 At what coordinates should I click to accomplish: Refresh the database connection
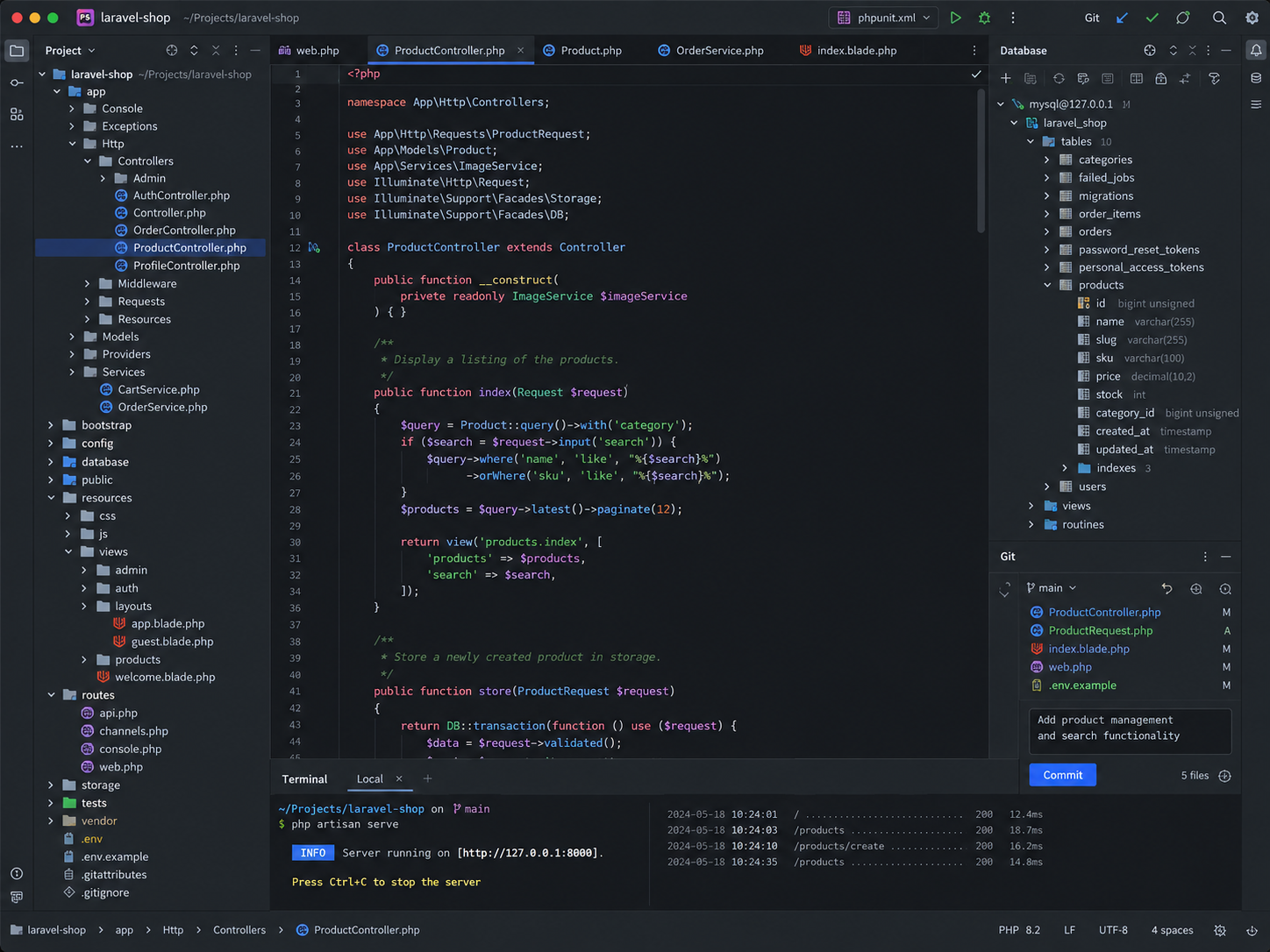(x=1059, y=78)
